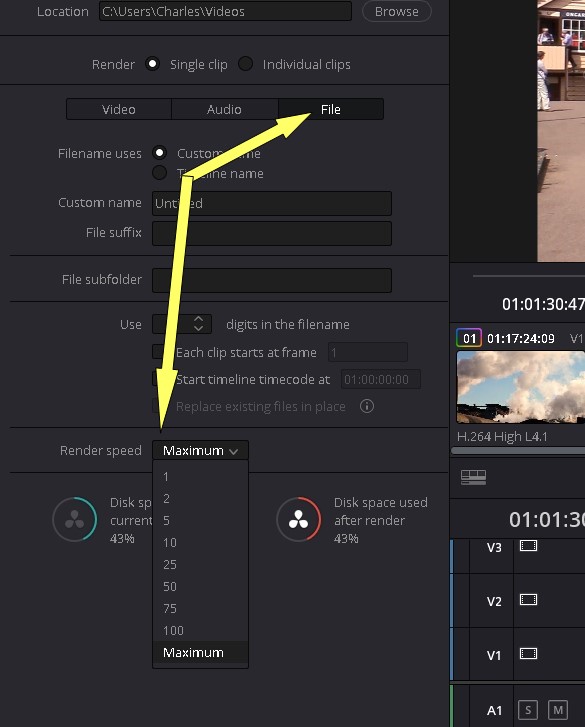
Task: Enable Each clip starts at frame checkbox
Action: (159, 352)
